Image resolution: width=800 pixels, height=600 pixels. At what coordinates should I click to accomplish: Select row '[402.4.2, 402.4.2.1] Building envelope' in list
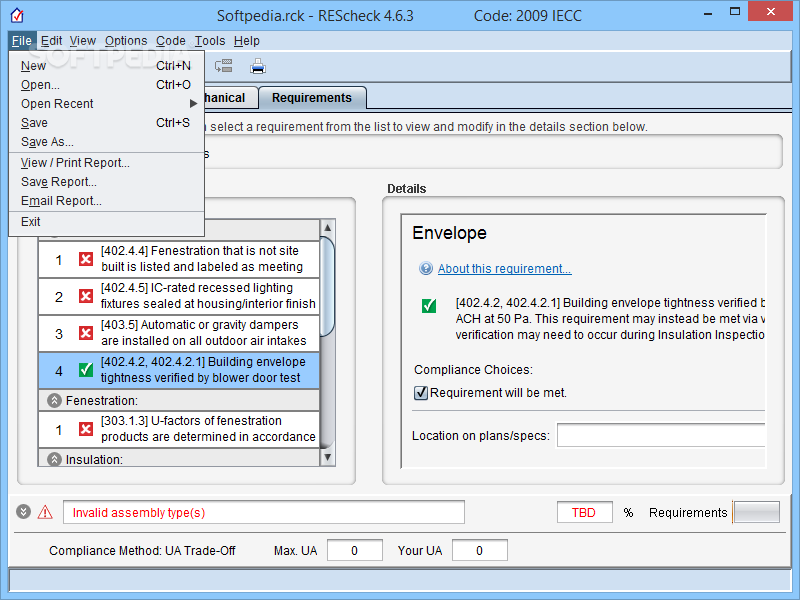pos(179,370)
